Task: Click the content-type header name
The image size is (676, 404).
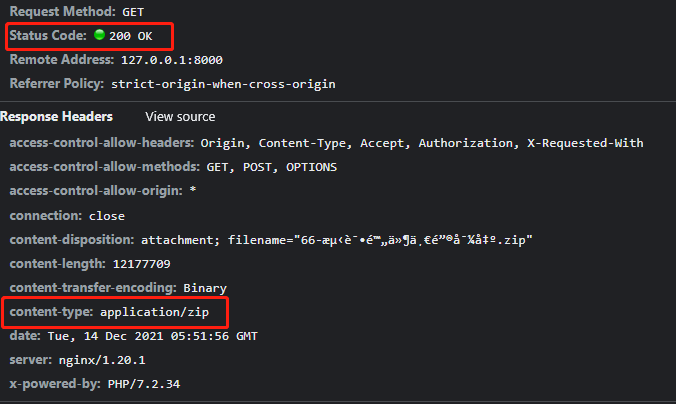Action: (x=50, y=312)
